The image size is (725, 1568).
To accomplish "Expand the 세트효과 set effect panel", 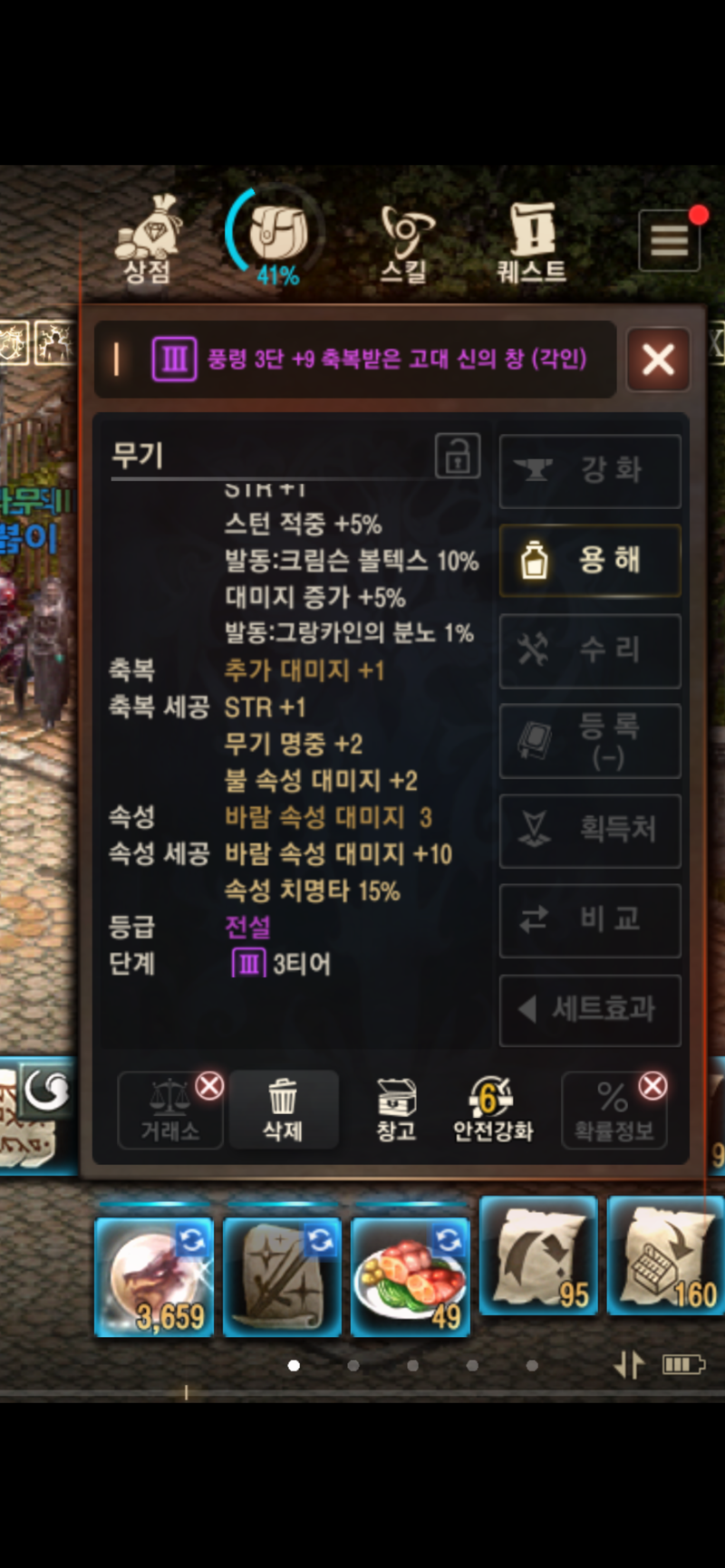I will coord(590,1010).
